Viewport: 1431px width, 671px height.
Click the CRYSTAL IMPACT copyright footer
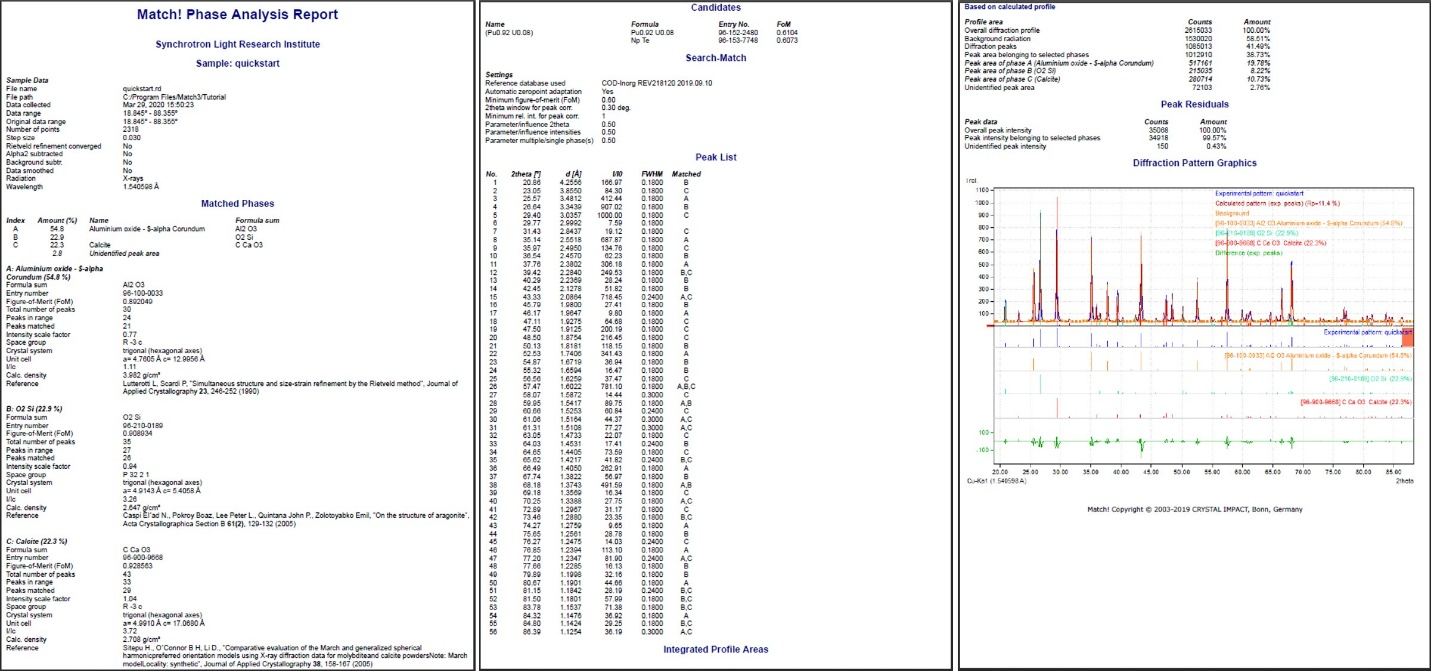(x=1195, y=509)
